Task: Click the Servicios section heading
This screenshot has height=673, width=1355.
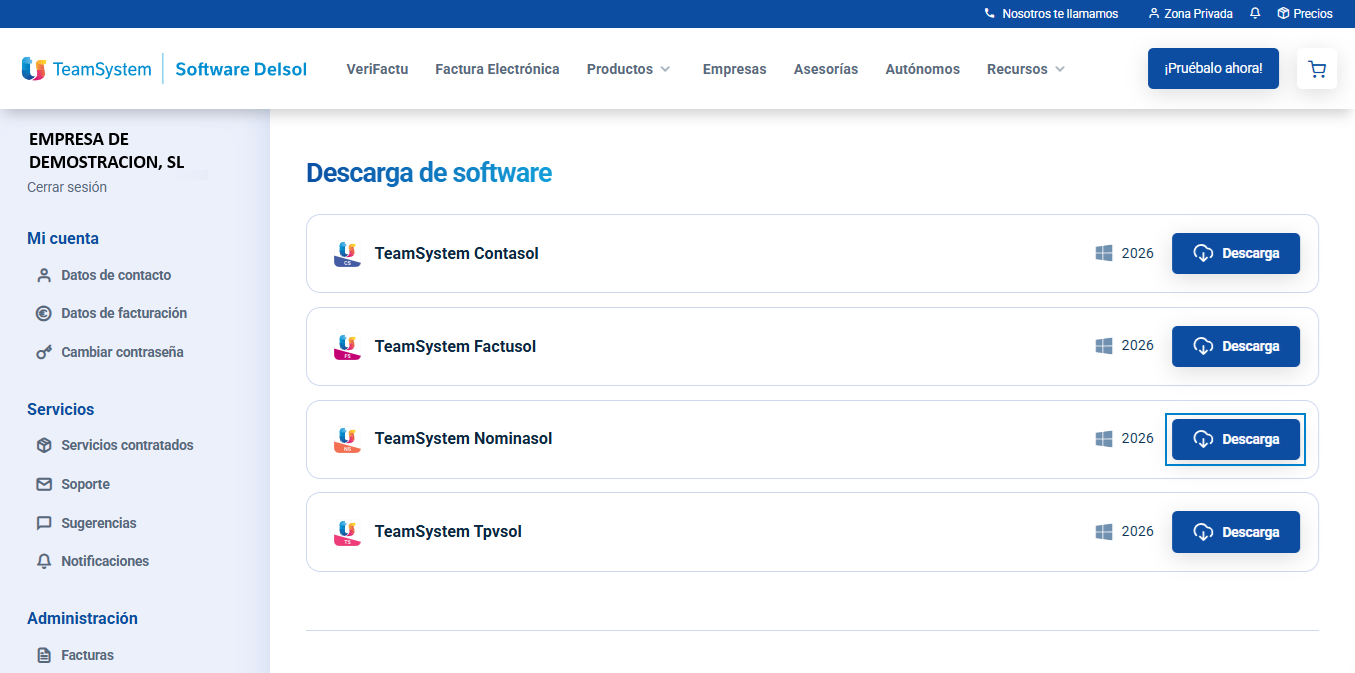Action: pyautogui.click(x=61, y=409)
